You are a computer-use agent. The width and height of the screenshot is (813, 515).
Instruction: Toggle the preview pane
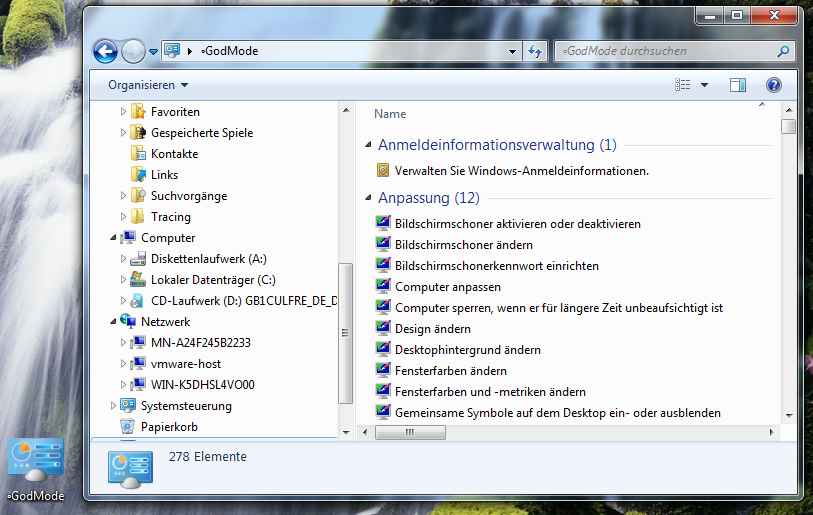(737, 85)
